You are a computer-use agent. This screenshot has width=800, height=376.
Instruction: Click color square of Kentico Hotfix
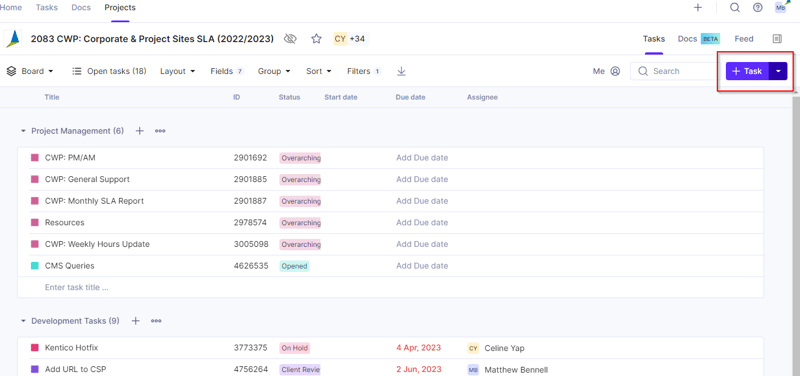tap(35, 348)
